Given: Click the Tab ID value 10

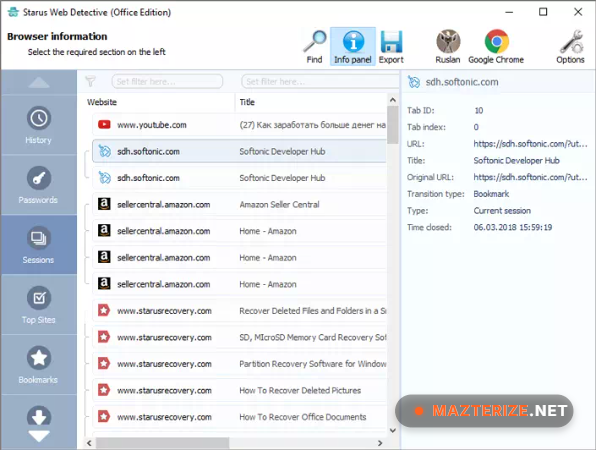Looking at the screenshot, I should click(x=479, y=110).
